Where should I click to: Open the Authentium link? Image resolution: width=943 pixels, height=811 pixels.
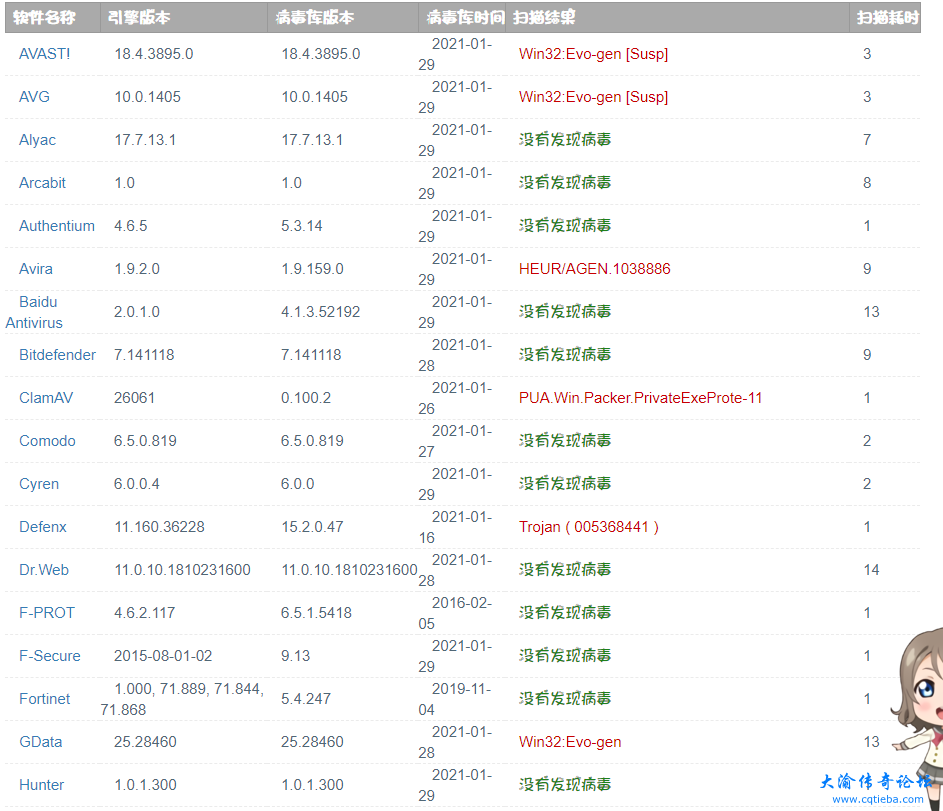57,226
